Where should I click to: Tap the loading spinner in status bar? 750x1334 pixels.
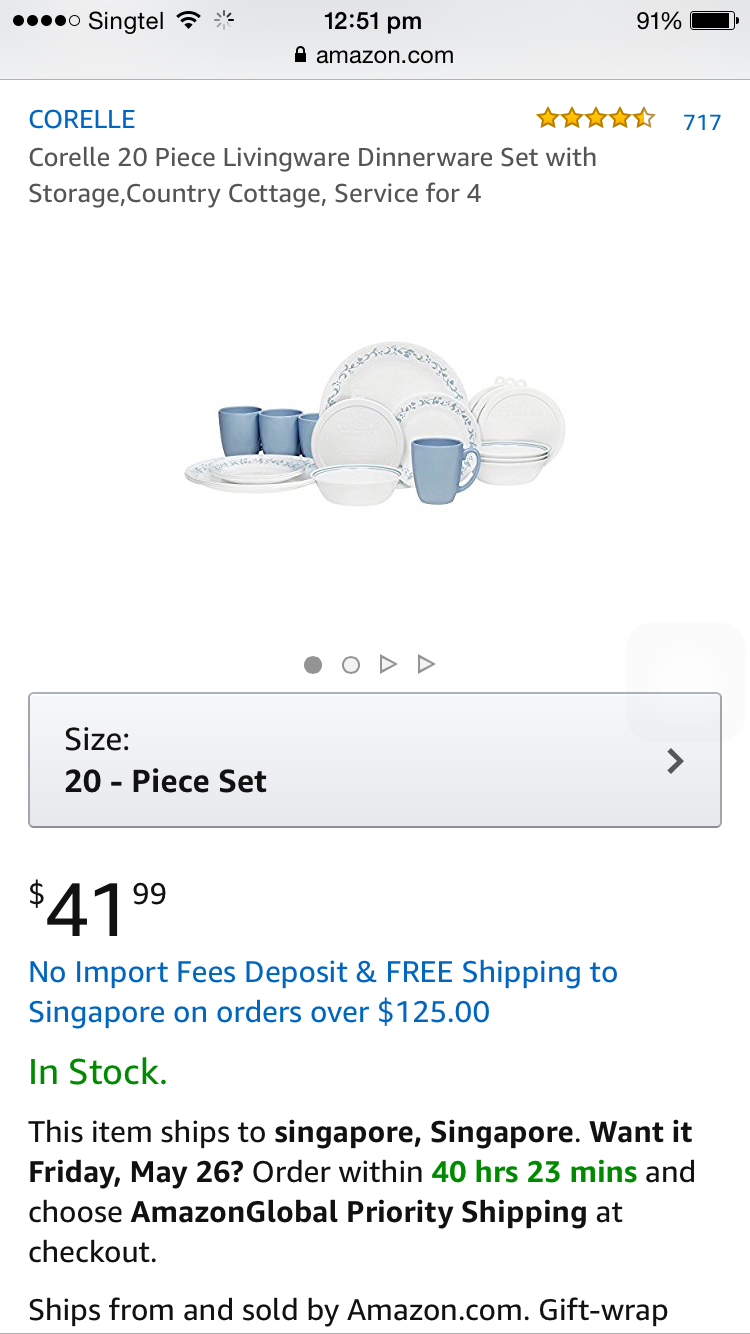pyautogui.click(x=225, y=21)
